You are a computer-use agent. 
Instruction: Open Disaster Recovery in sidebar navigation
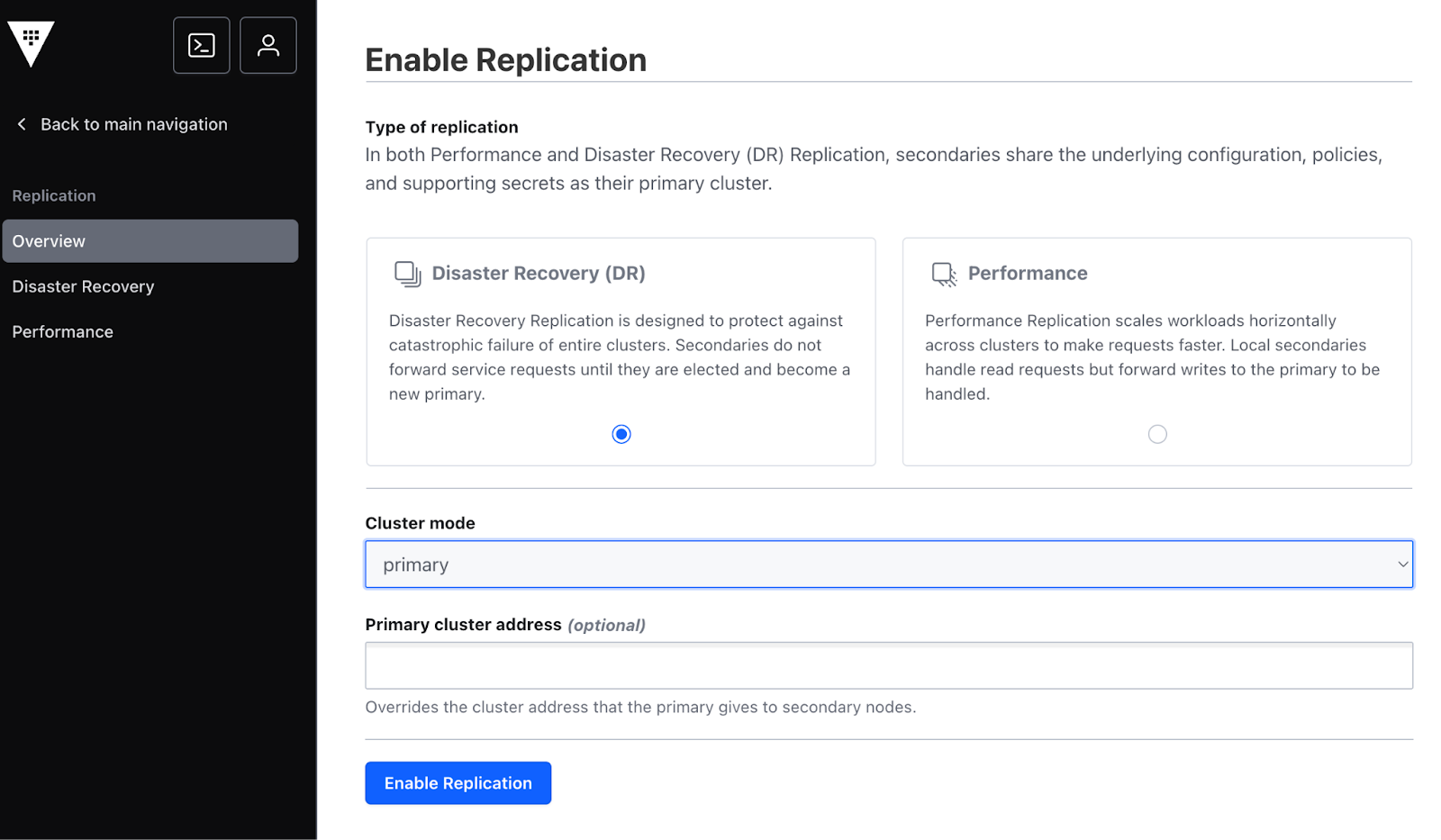coord(83,286)
